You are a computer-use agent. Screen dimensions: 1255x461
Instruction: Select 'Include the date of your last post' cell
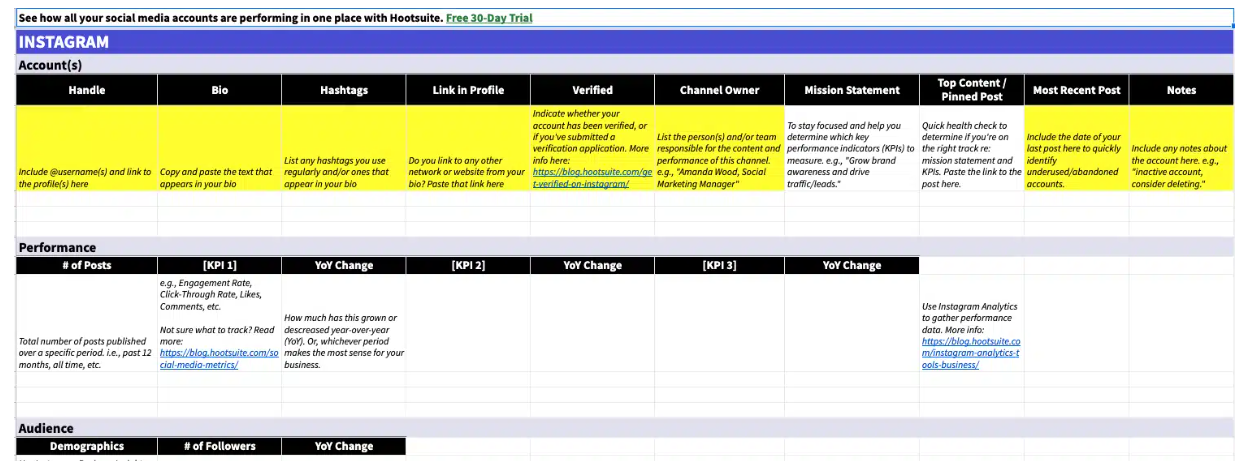click(x=1076, y=149)
